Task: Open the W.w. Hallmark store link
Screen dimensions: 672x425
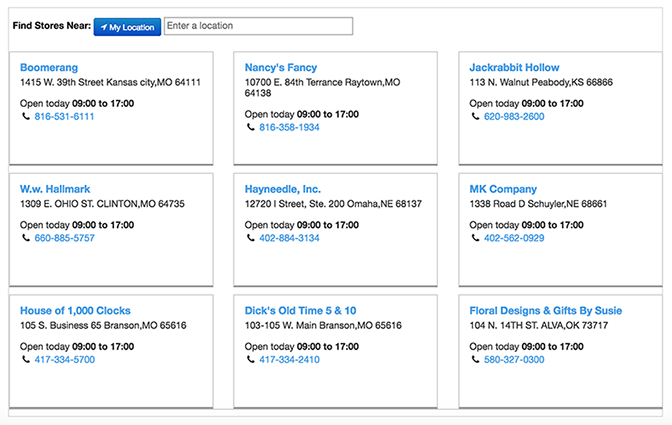Action: (x=55, y=189)
